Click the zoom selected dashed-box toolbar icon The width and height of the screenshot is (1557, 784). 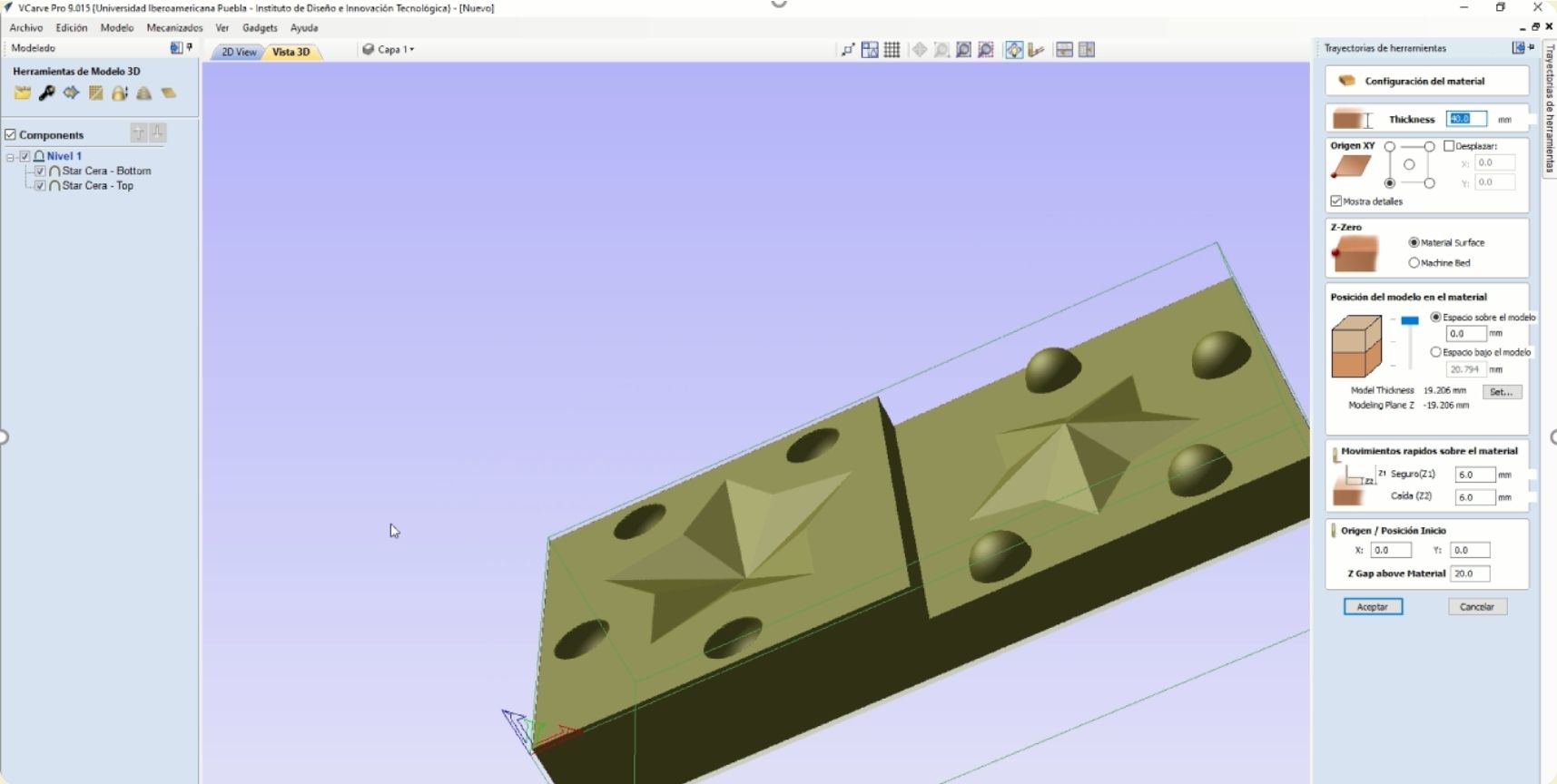[x=986, y=50]
